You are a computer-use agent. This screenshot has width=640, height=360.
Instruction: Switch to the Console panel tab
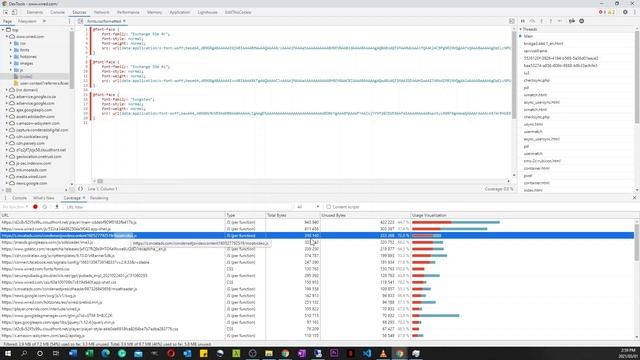click(57, 12)
